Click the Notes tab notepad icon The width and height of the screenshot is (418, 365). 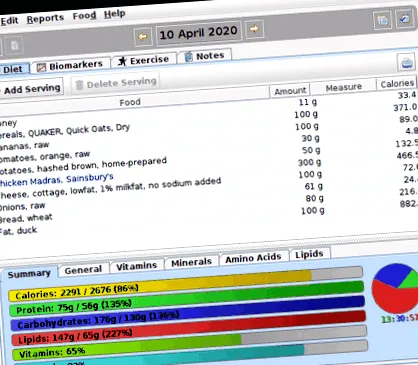[x=189, y=56]
